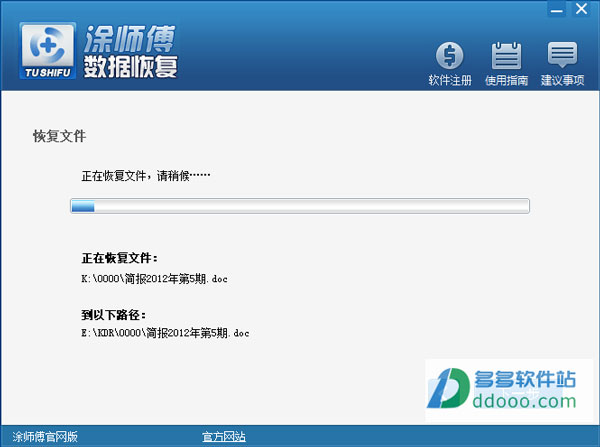Click the 恢复文件 heading
Viewport: 600px width, 447px height.
pos(59,136)
